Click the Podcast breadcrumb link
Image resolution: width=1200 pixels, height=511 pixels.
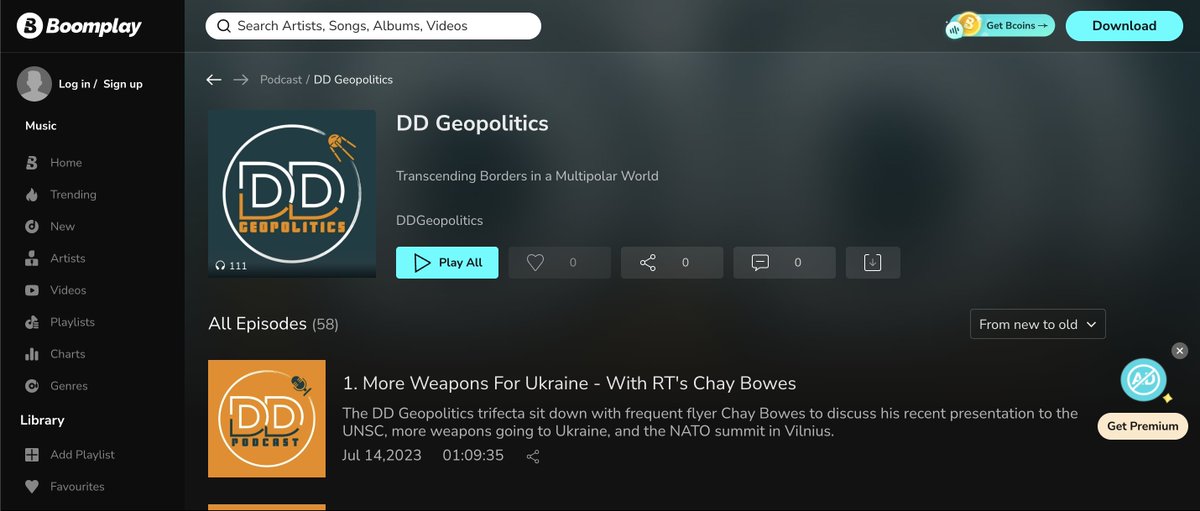tap(281, 80)
